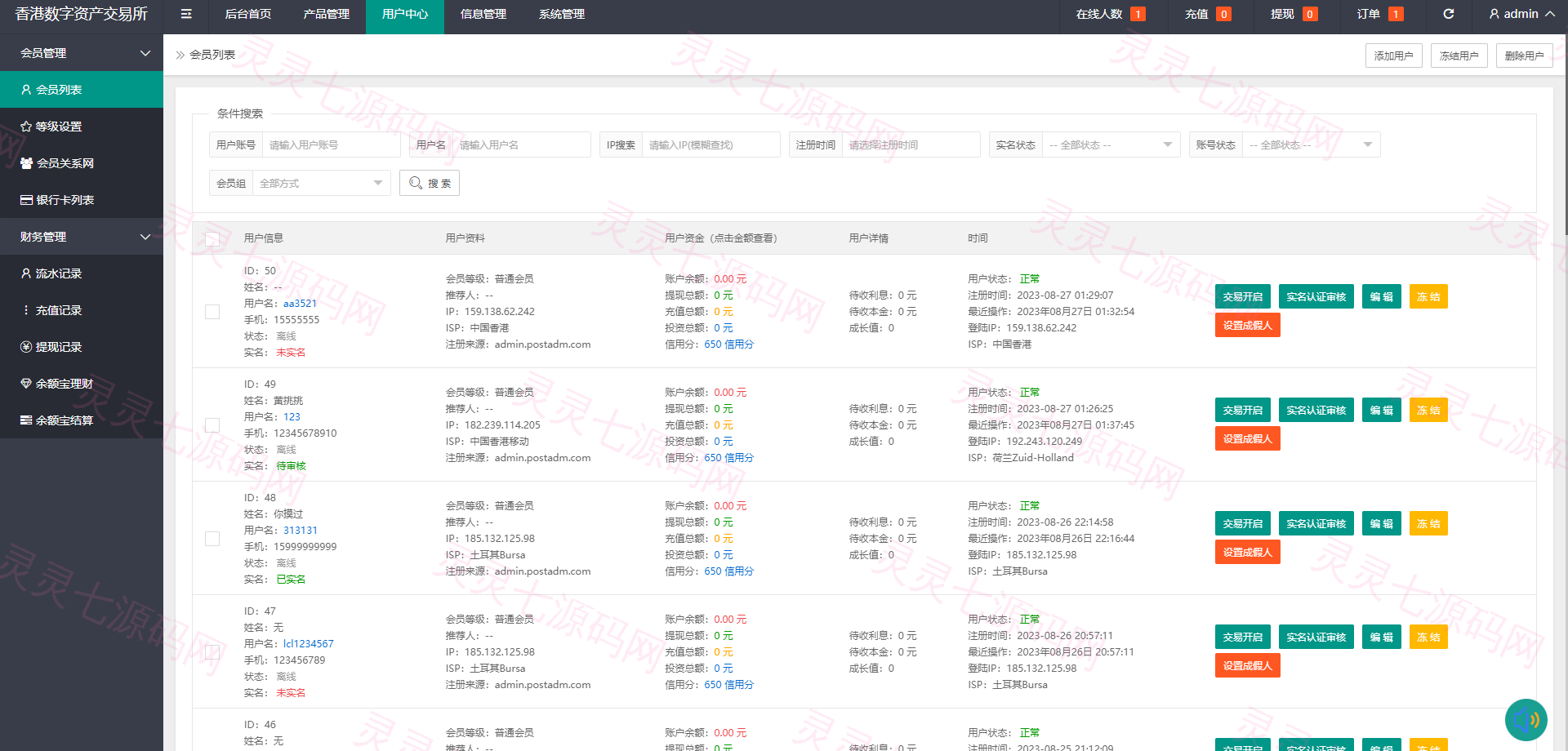Click the floating chat support icon

coord(1526,720)
